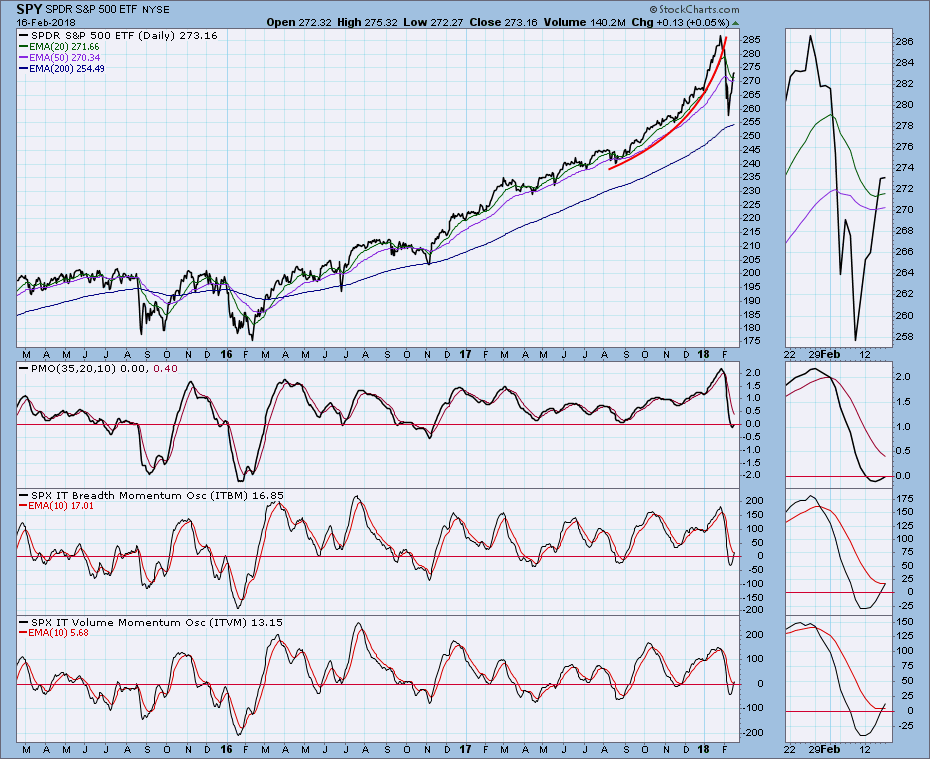Image resolution: width=930 pixels, height=759 pixels.
Task: Click the EMA(200) 254.49 legend entry
Action: click(62, 68)
